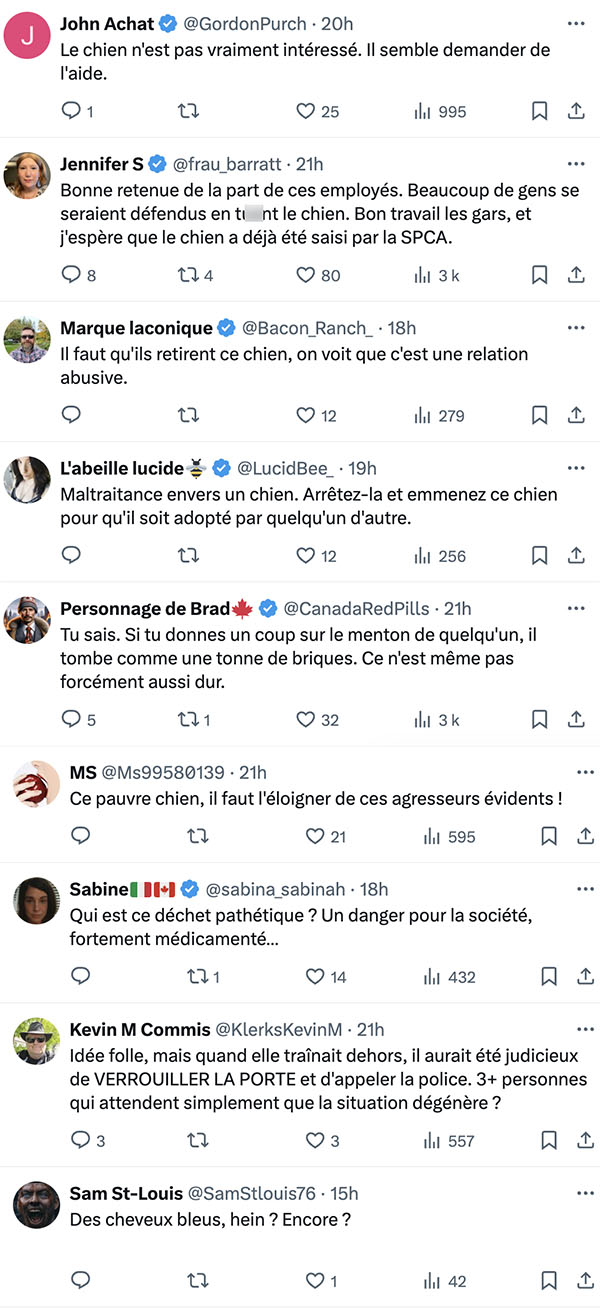Image resolution: width=600 pixels, height=1310 pixels.
Task: Reply to John Achat's tweet
Action: point(70,111)
